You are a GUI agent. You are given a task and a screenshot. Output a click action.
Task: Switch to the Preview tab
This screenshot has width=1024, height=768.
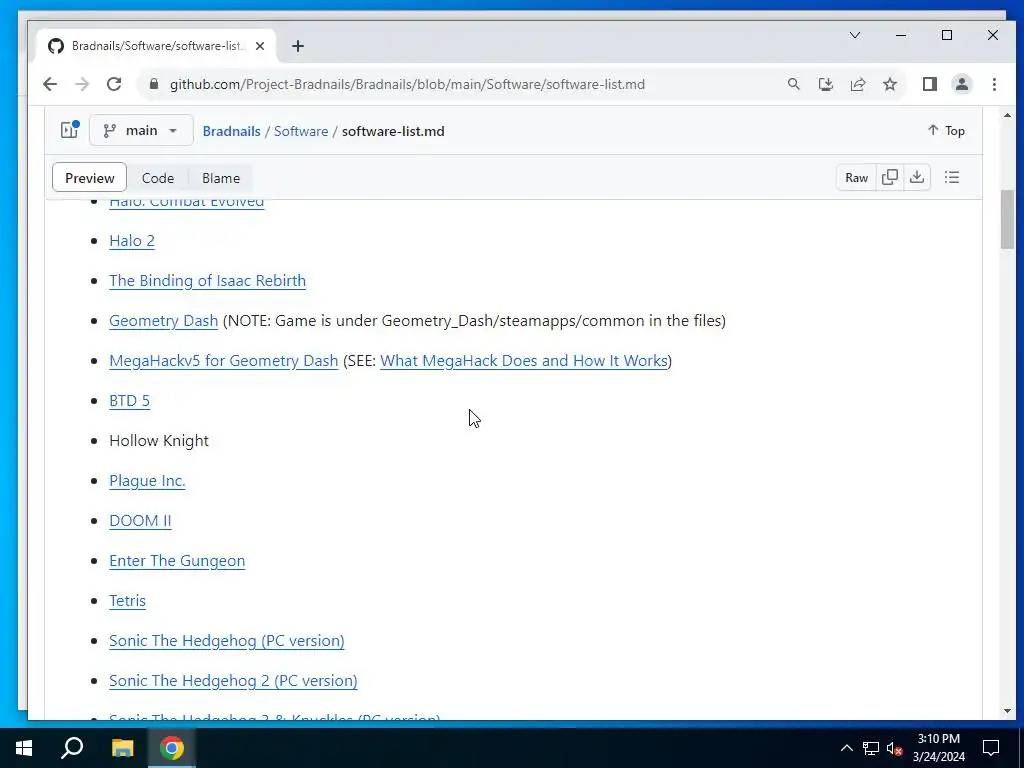pos(89,178)
